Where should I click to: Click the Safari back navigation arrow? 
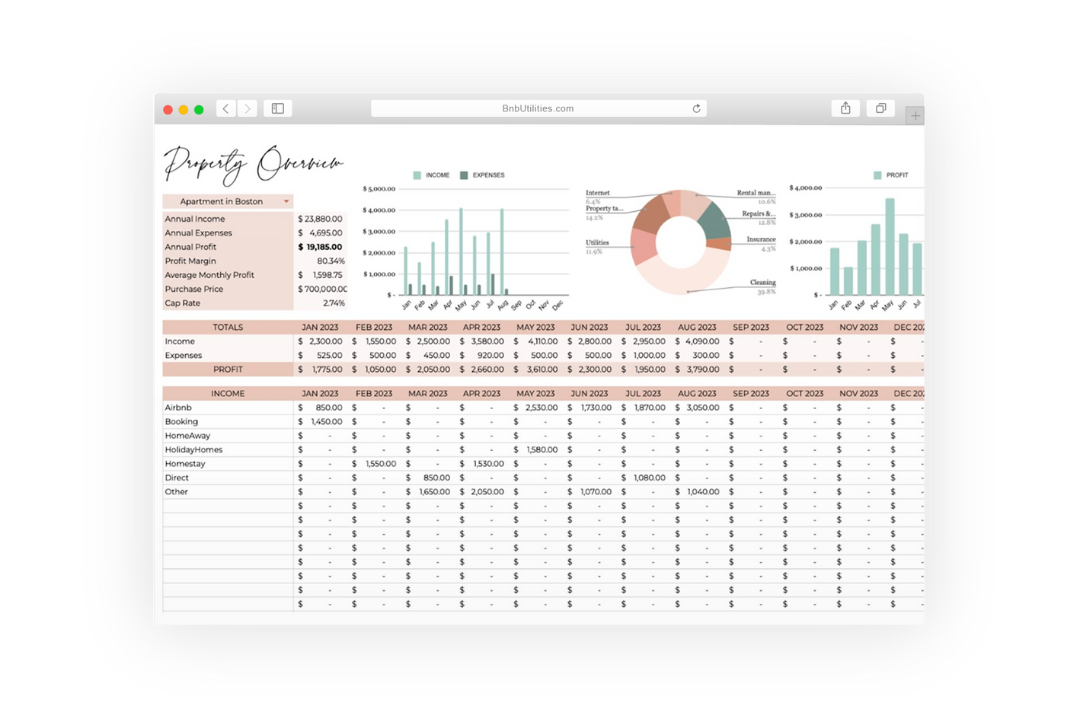tap(226, 108)
